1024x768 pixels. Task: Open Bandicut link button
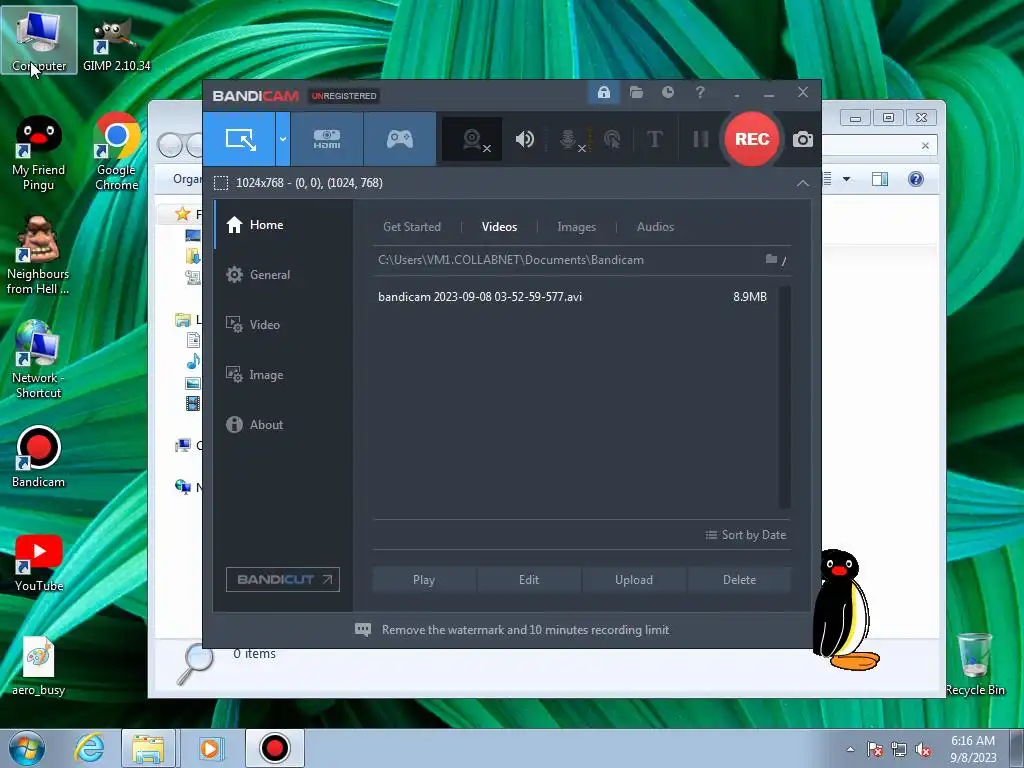(283, 579)
